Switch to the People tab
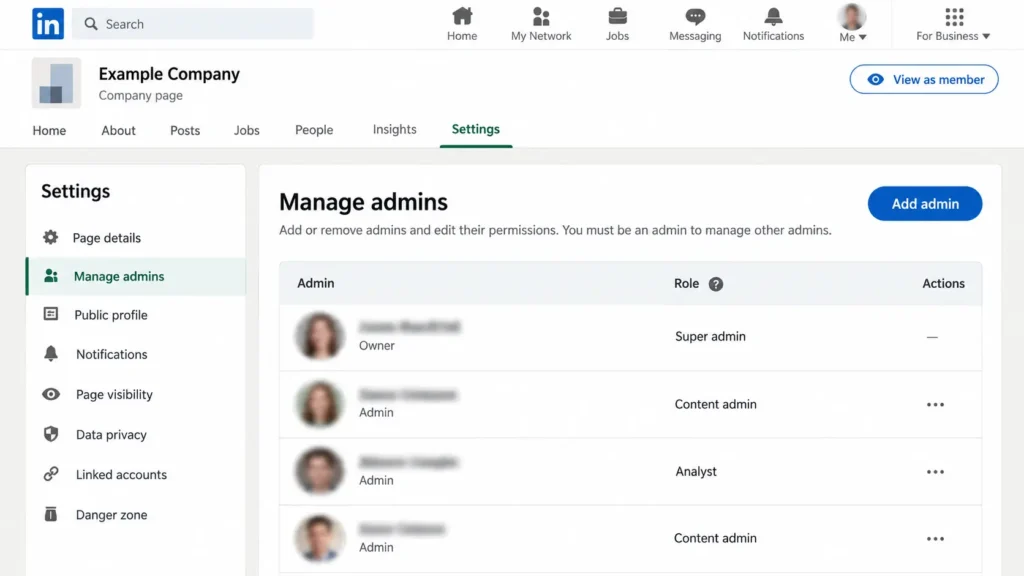Screen dimensions: 1024x576 [314, 130]
